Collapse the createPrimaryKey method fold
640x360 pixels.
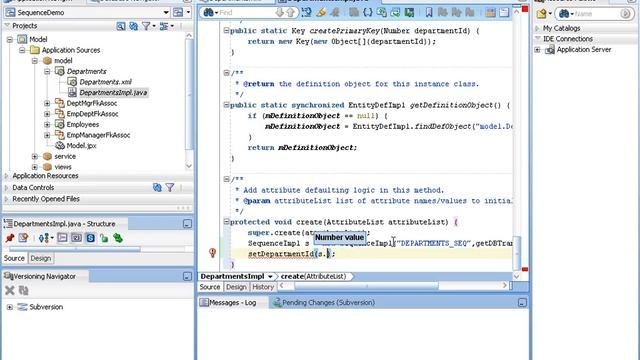226,30
